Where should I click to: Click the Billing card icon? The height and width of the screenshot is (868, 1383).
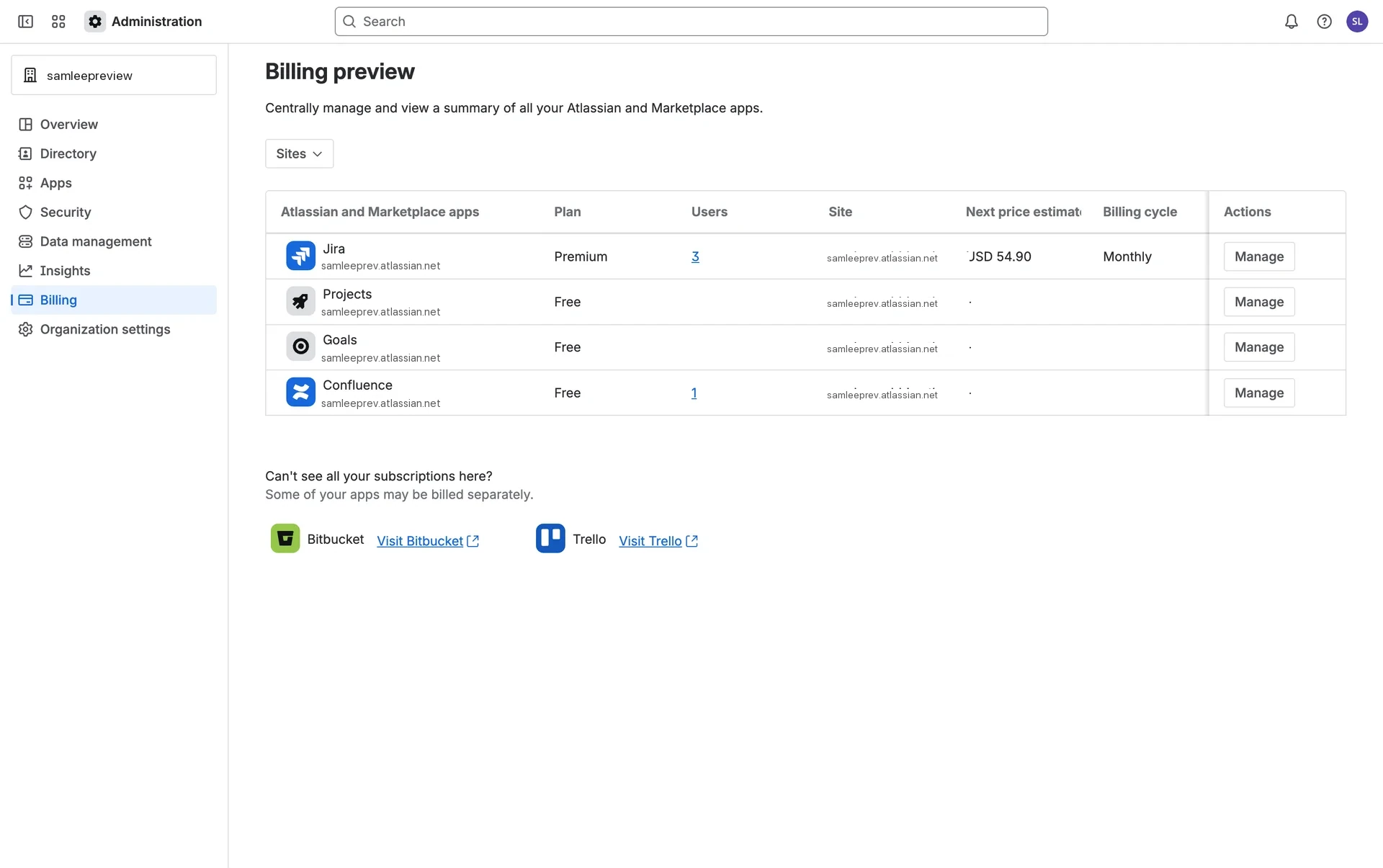tap(25, 300)
